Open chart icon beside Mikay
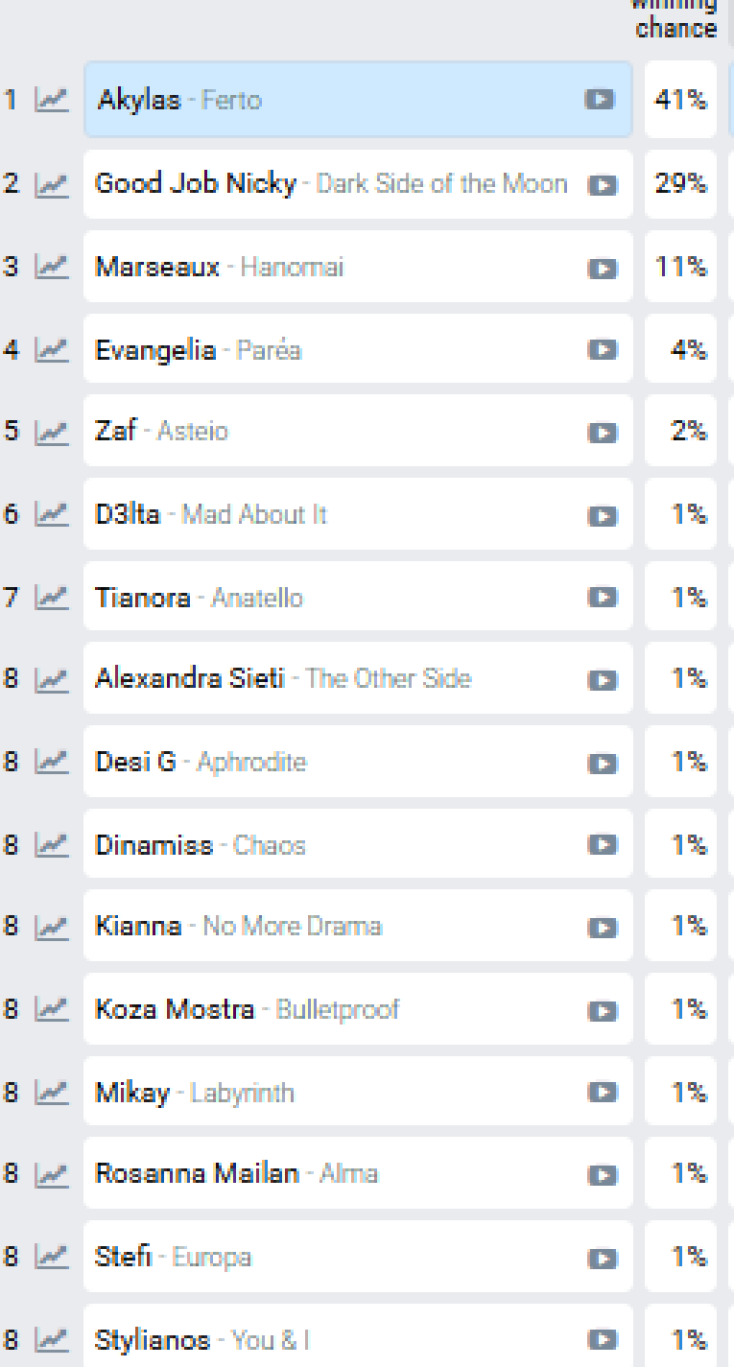 (51, 1092)
